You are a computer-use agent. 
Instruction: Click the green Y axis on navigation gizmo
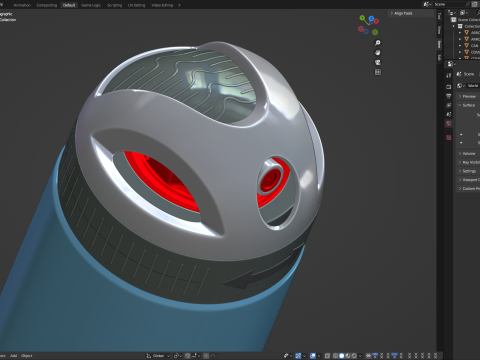(362, 18)
